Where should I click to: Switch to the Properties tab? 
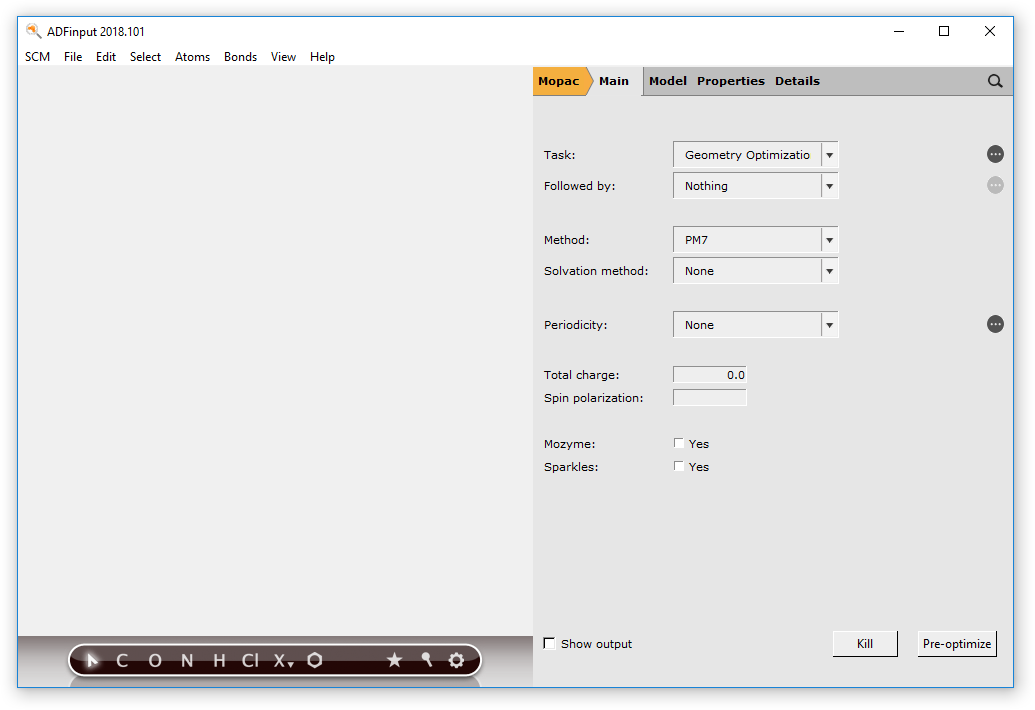730,81
